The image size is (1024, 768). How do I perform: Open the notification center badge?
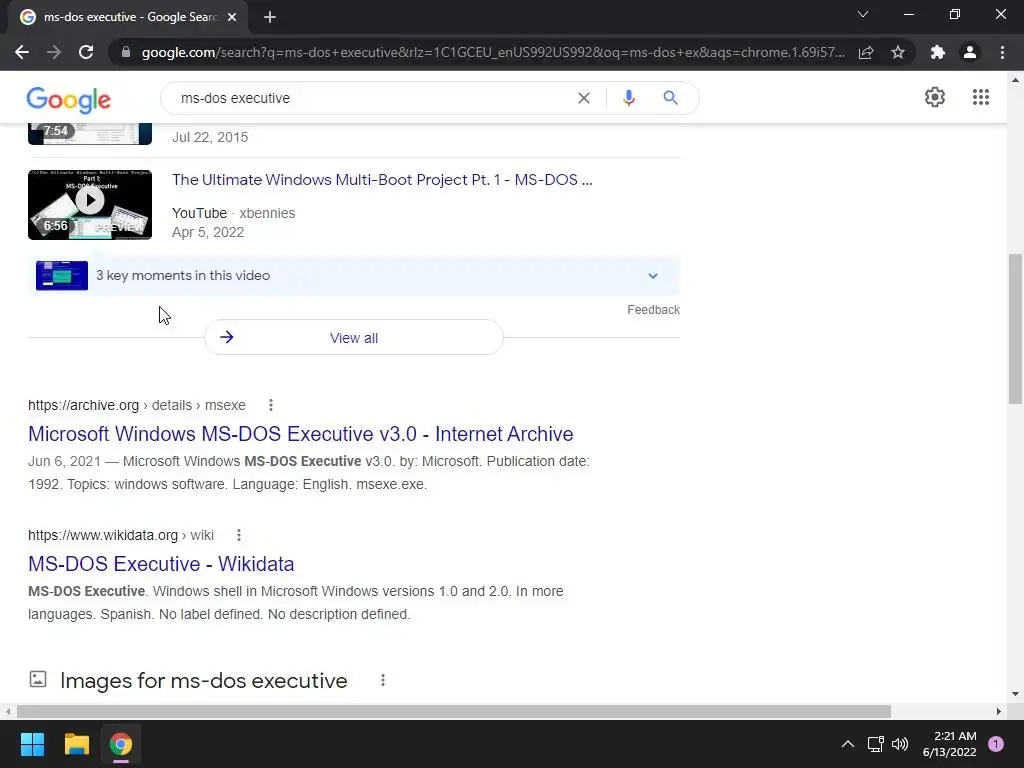pos(996,744)
